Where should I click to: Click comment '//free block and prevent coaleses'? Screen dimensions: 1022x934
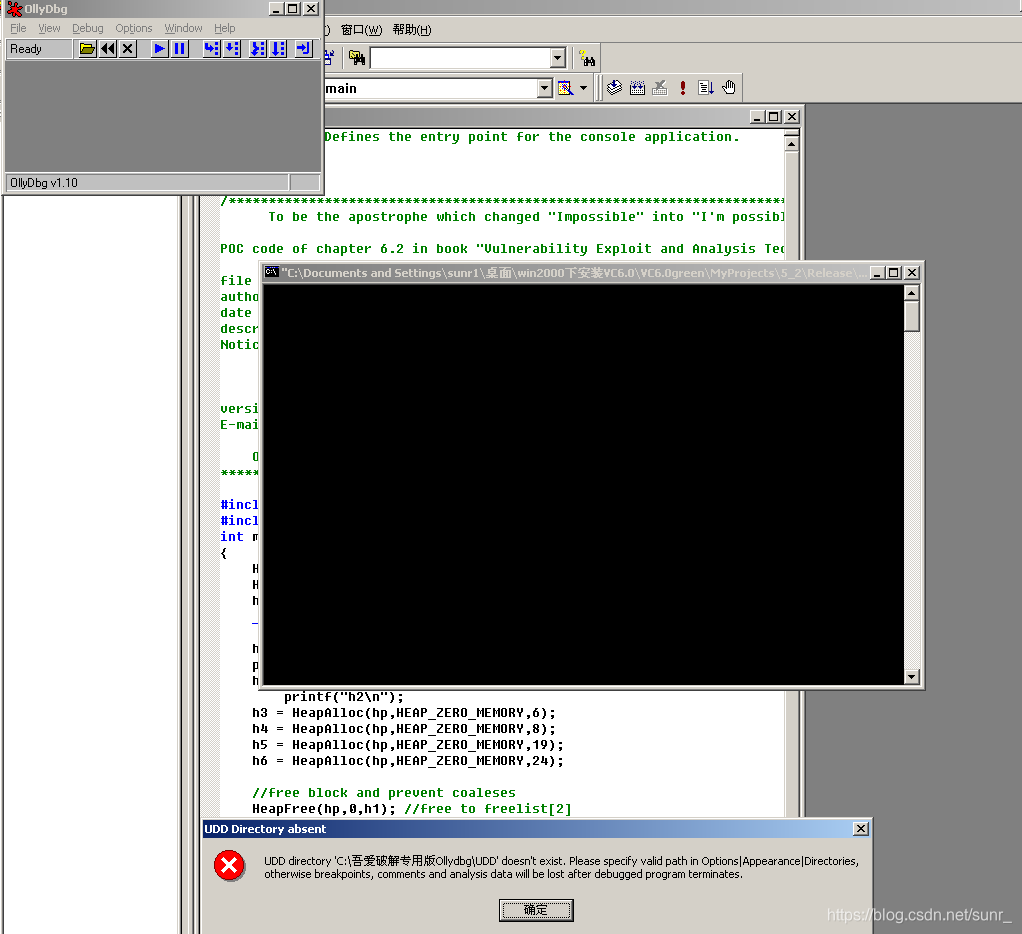[x=383, y=793]
